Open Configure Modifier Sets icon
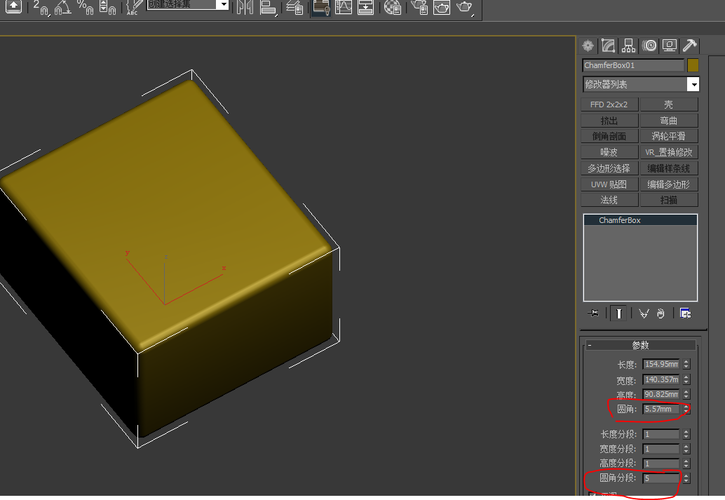 click(x=685, y=314)
